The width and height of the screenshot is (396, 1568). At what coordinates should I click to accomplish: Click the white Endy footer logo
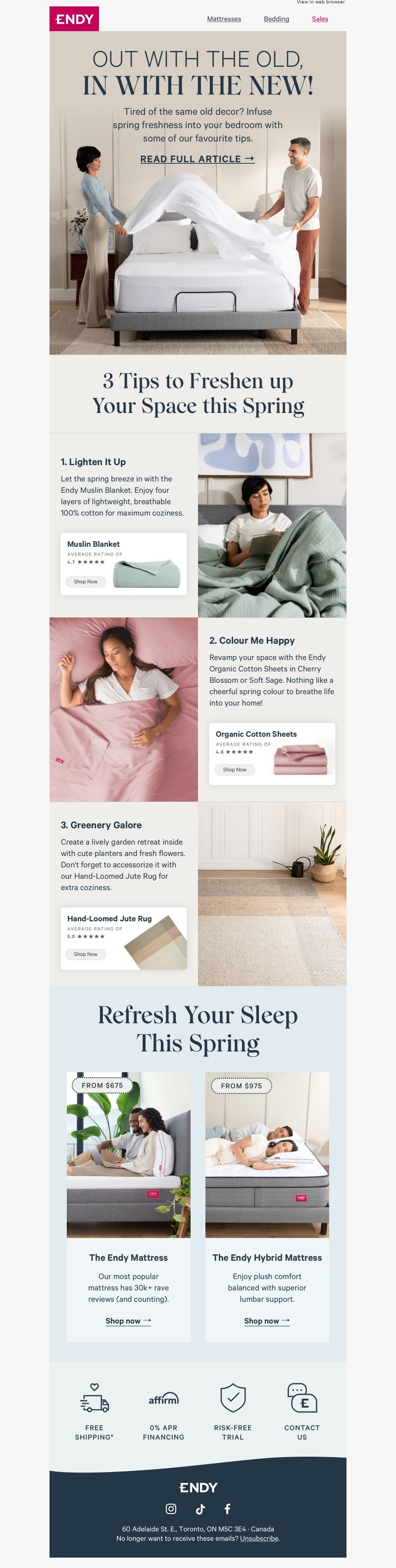pos(198,1487)
